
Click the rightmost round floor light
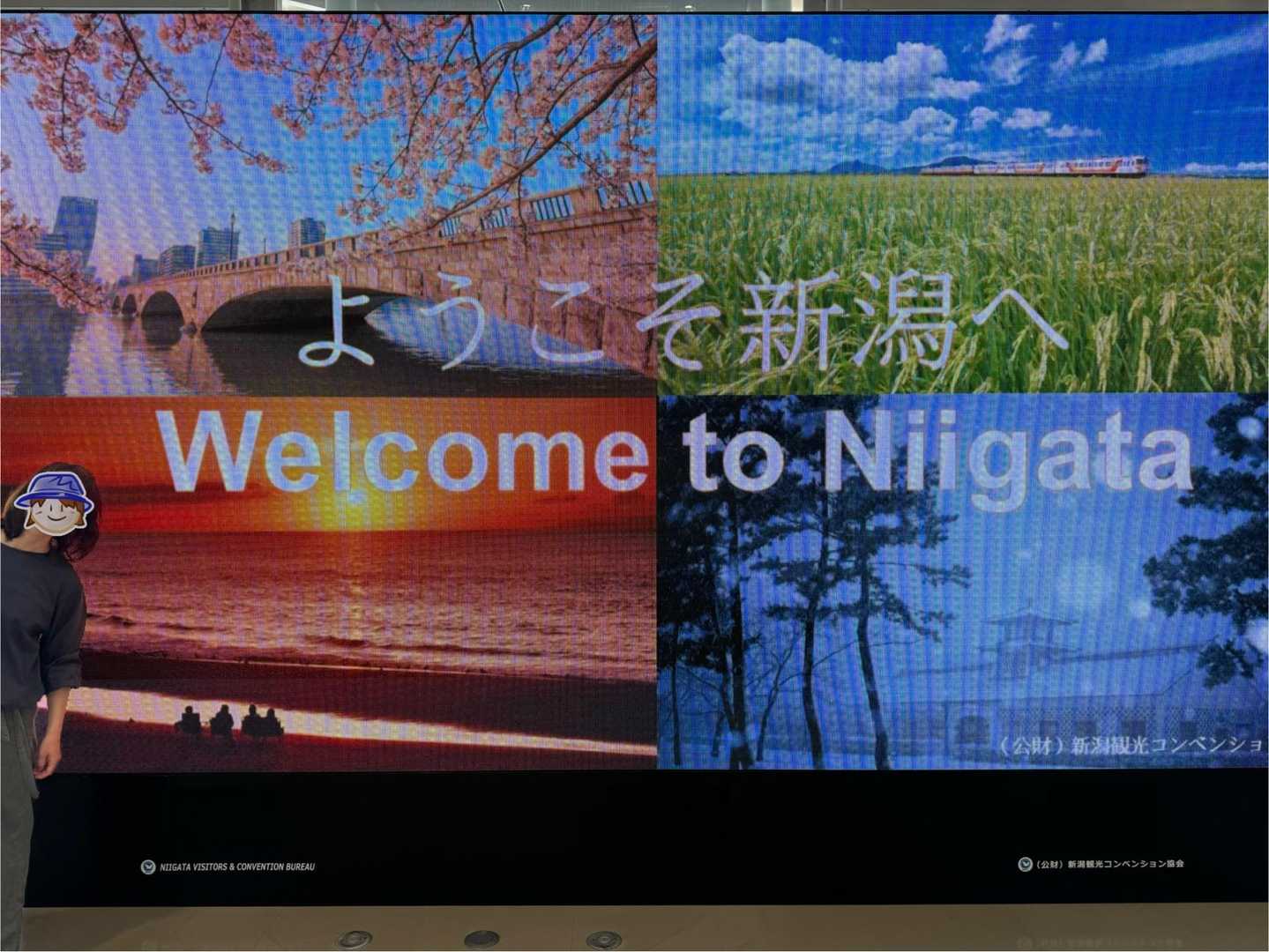point(603,940)
